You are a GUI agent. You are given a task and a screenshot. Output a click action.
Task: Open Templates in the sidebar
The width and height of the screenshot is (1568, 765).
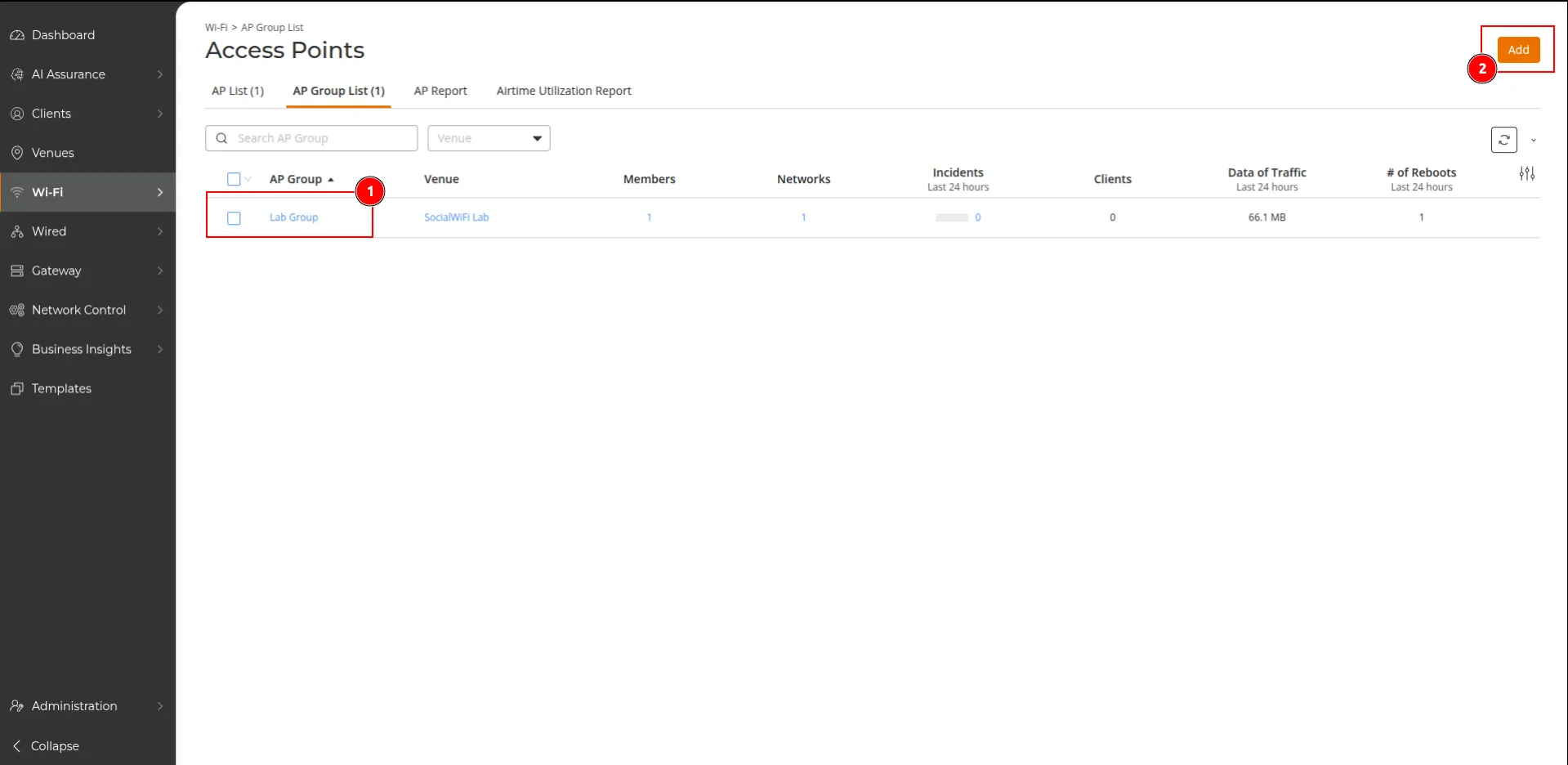(61, 388)
